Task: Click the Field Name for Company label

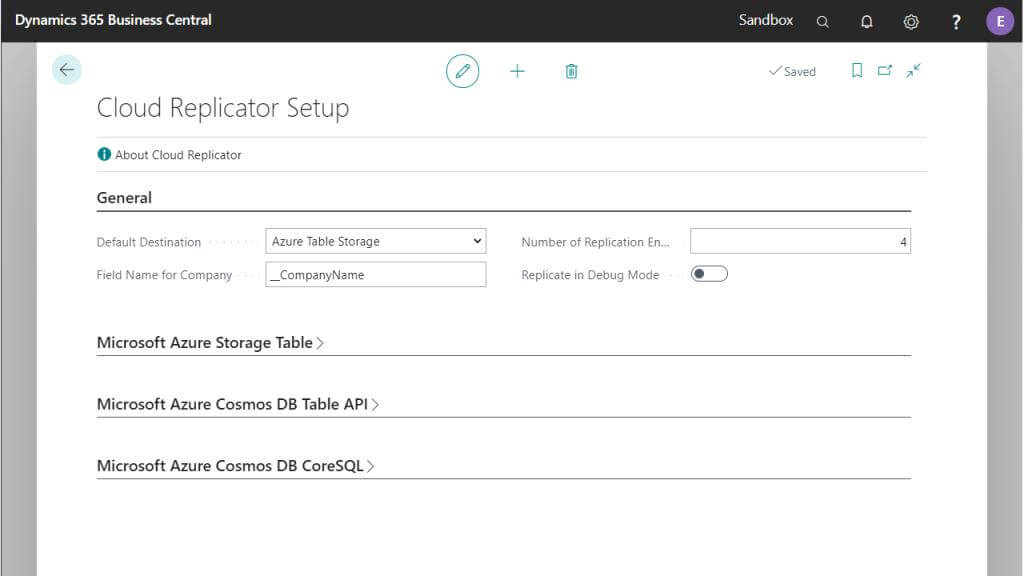Action: tap(164, 275)
